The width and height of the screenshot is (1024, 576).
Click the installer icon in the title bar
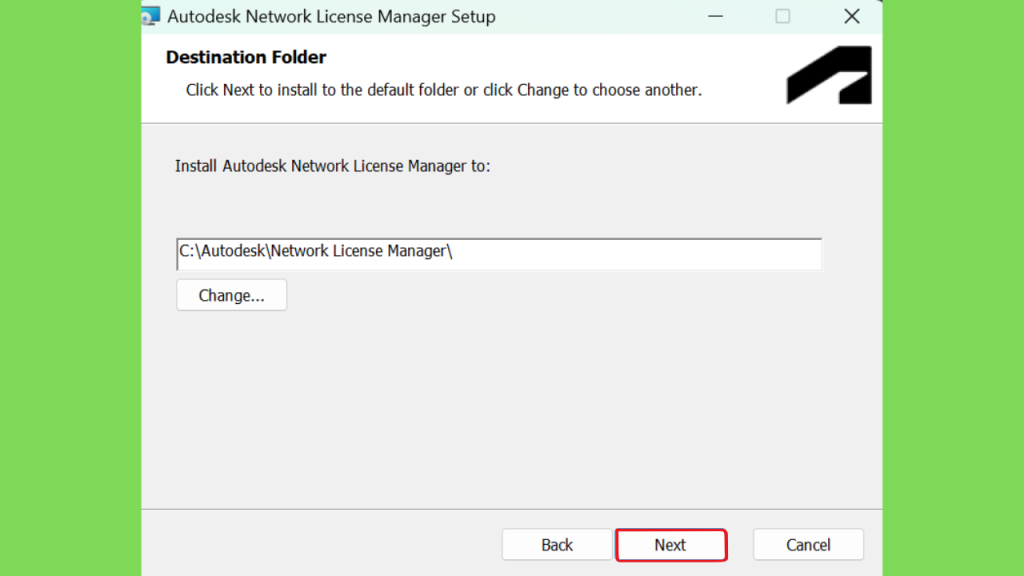point(151,16)
